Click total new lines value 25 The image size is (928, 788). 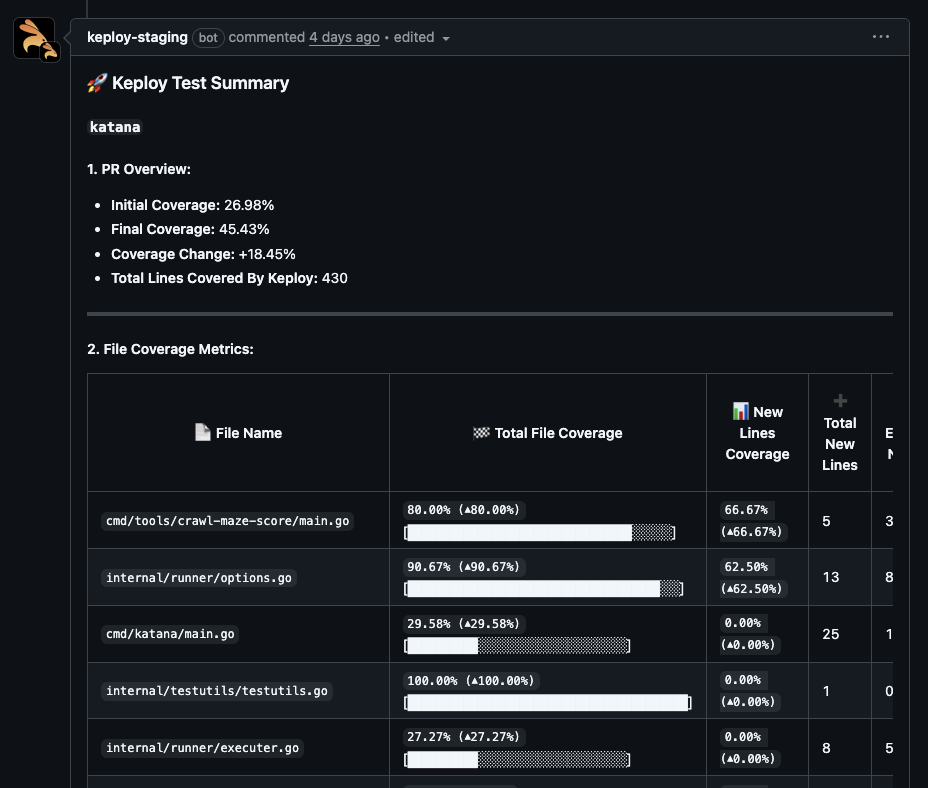coord(830,634)
